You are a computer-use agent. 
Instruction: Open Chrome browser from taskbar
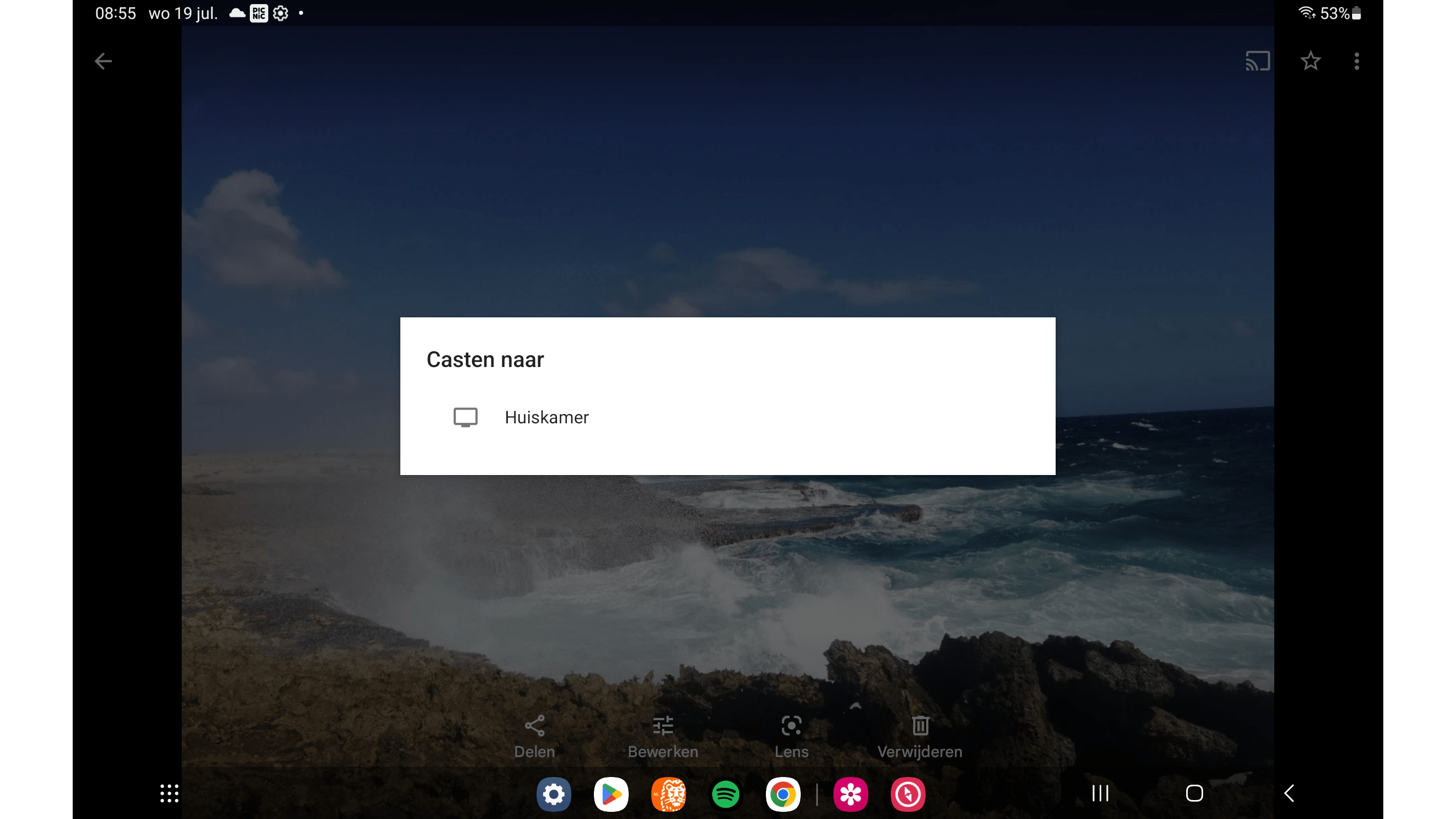pyautogui.click(x=783, y=794)
